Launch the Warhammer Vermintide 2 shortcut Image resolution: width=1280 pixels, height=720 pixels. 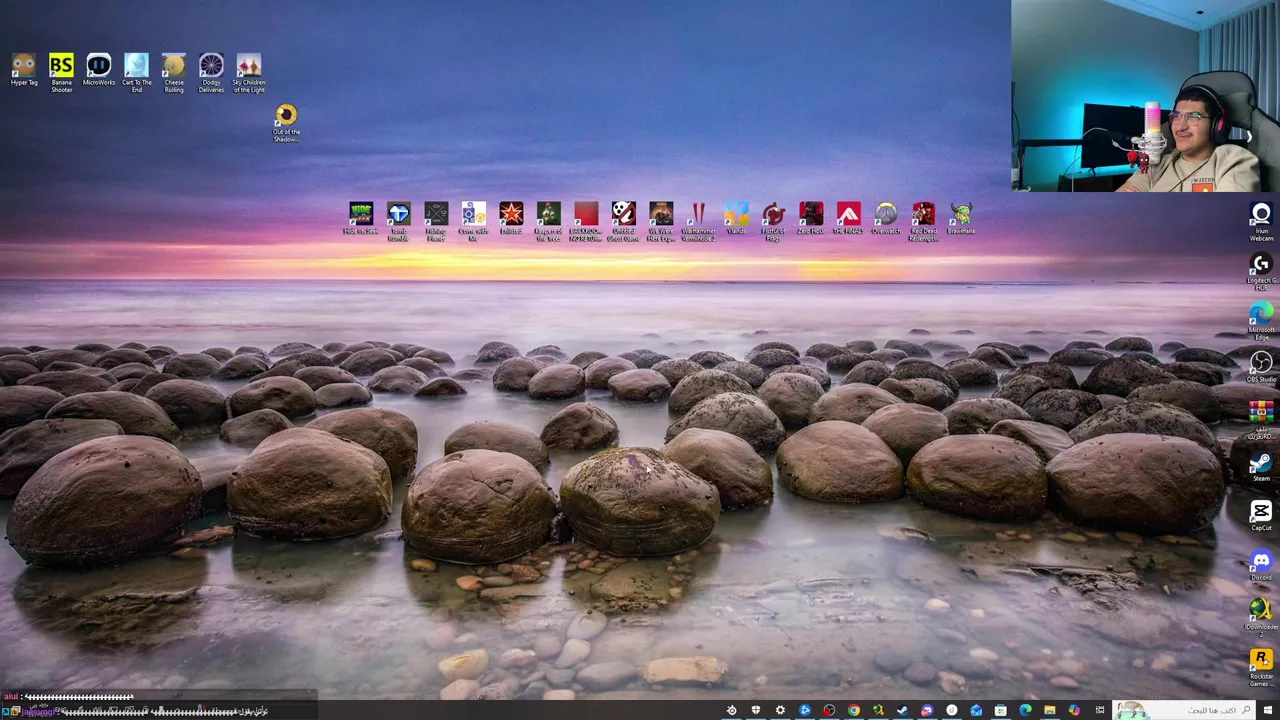click(x=698, y=221)
